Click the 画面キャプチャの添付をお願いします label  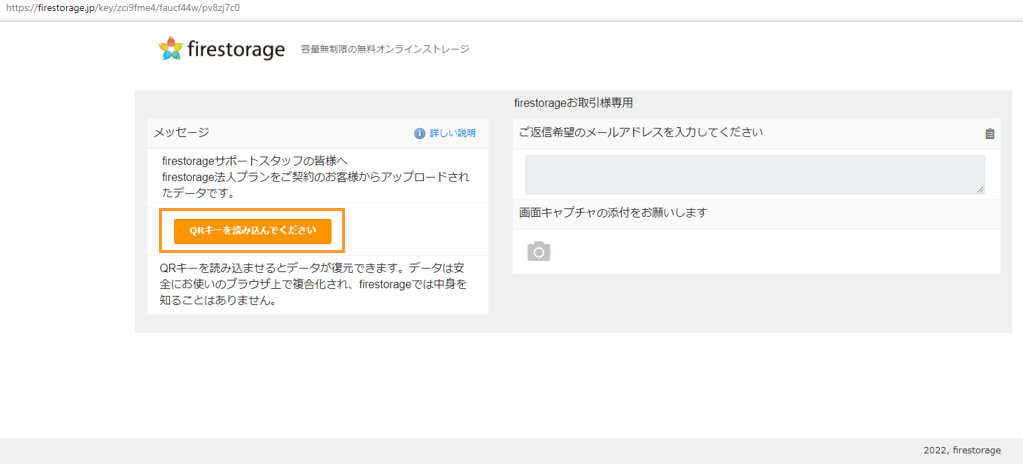click(x=613, y=213)
